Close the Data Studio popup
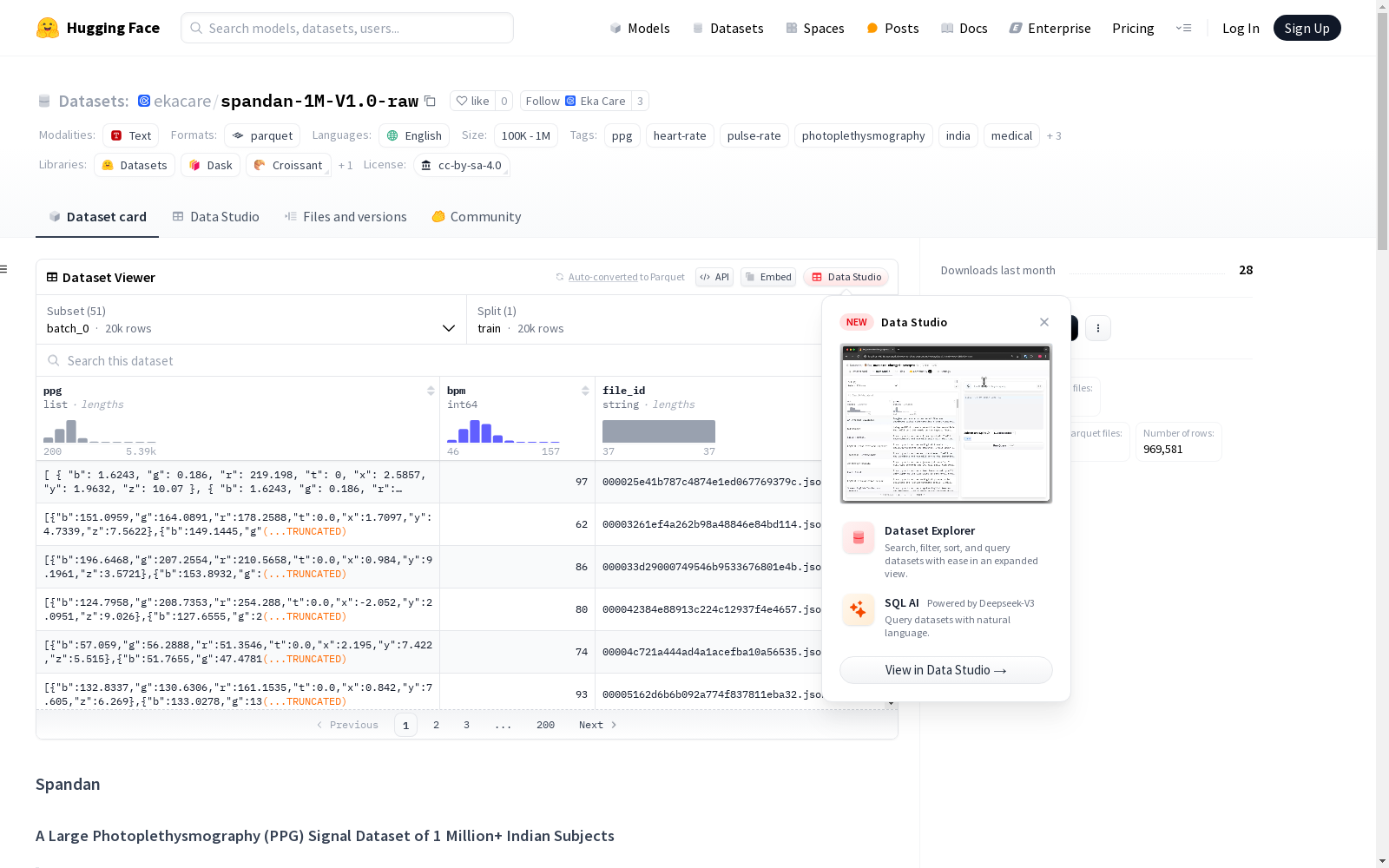1389x868 pixels. click(x=1044, y=322)
